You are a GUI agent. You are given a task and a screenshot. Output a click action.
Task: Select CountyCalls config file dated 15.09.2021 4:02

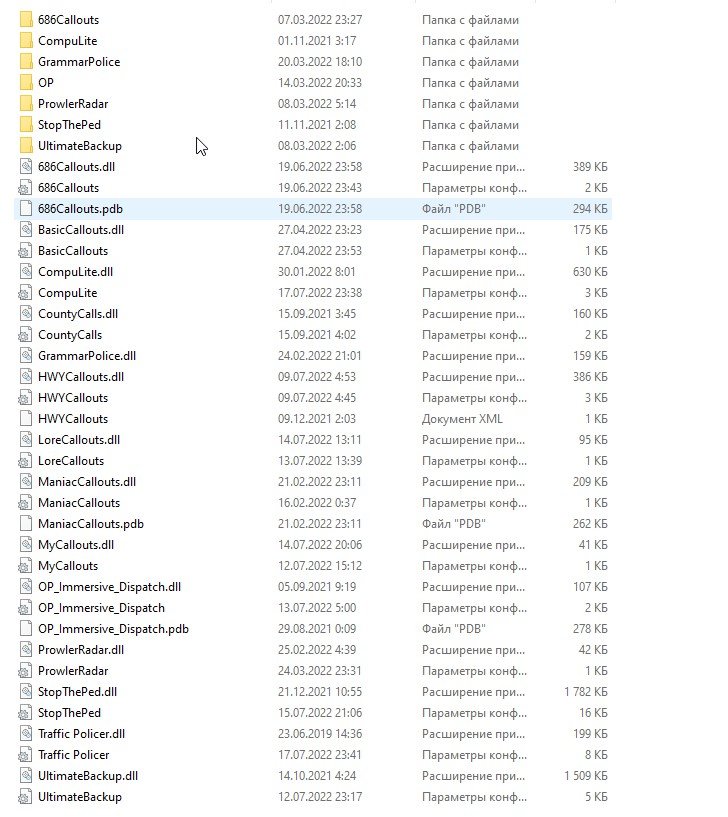pos(70,335)
